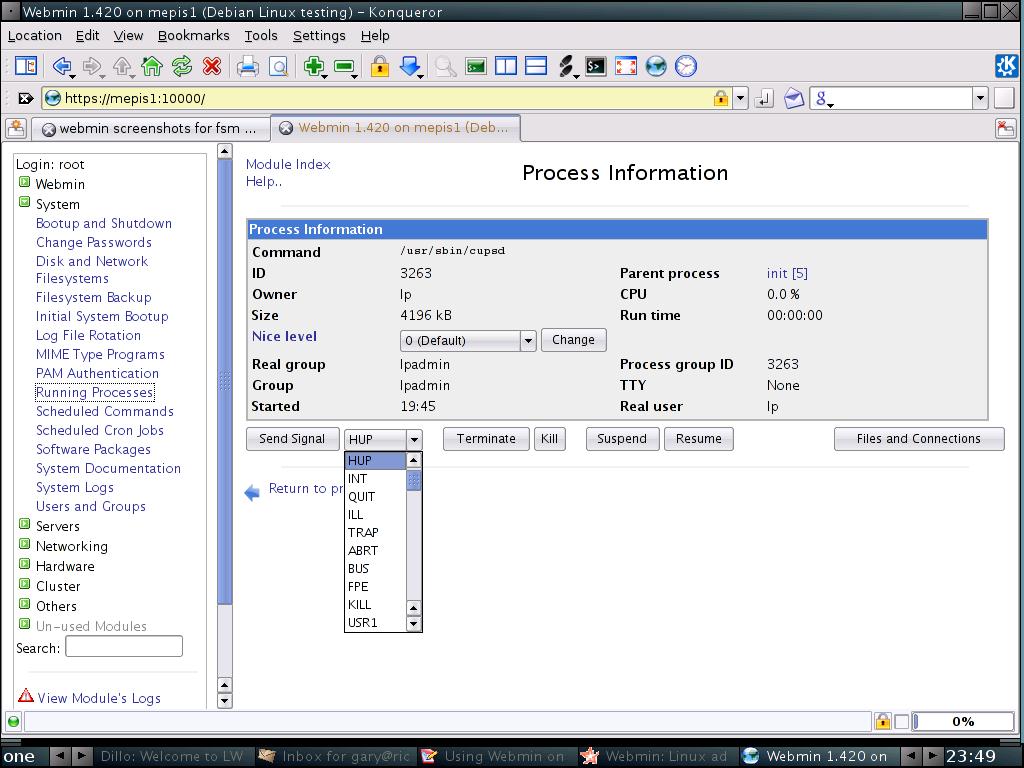The width and height of the screenshot is (1024, 768).
Task: Increase font size with green plus icon
Action: pyautogui.click(x=314, y=66)
